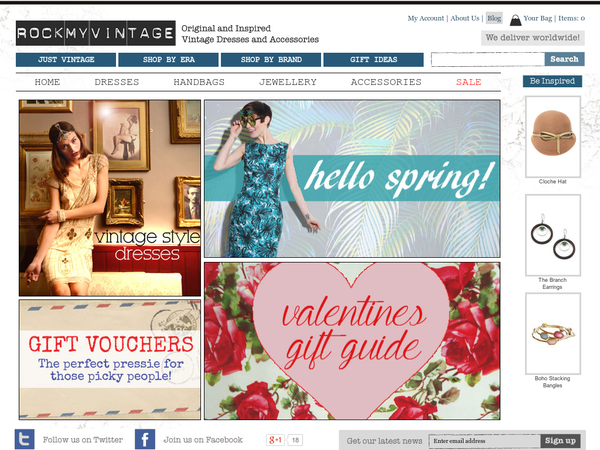
Task: Open Boho Stacking Bangles thumbnail
Action: (553, 333)
